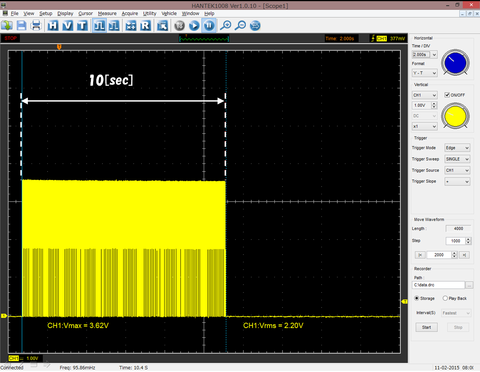This screenshot has width=480, height=372.
Task: Open the Window menu
Action: tap(190, 13)
